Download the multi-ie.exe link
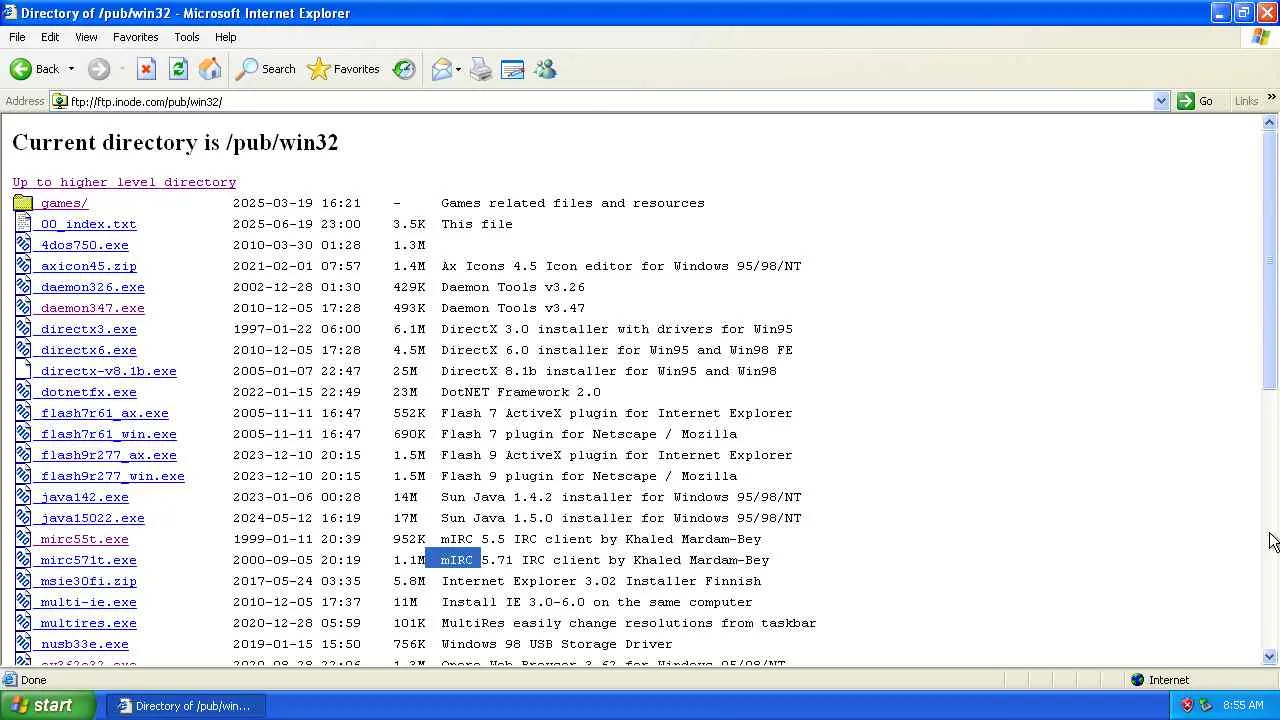 pos(88,602)
